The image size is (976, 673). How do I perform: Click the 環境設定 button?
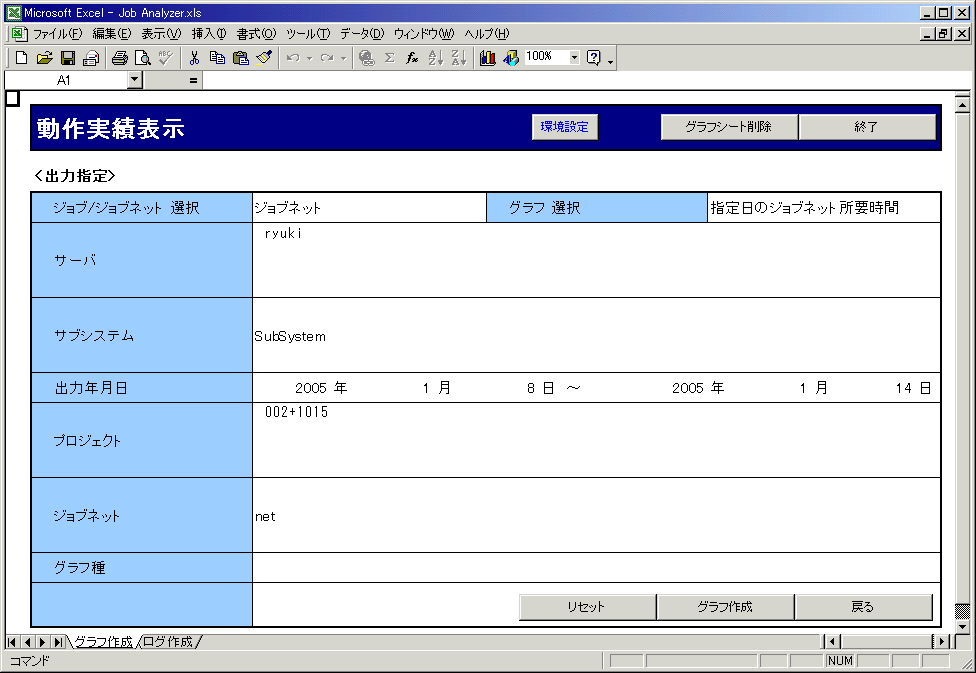pyautogui.click(x=565, y=127)
